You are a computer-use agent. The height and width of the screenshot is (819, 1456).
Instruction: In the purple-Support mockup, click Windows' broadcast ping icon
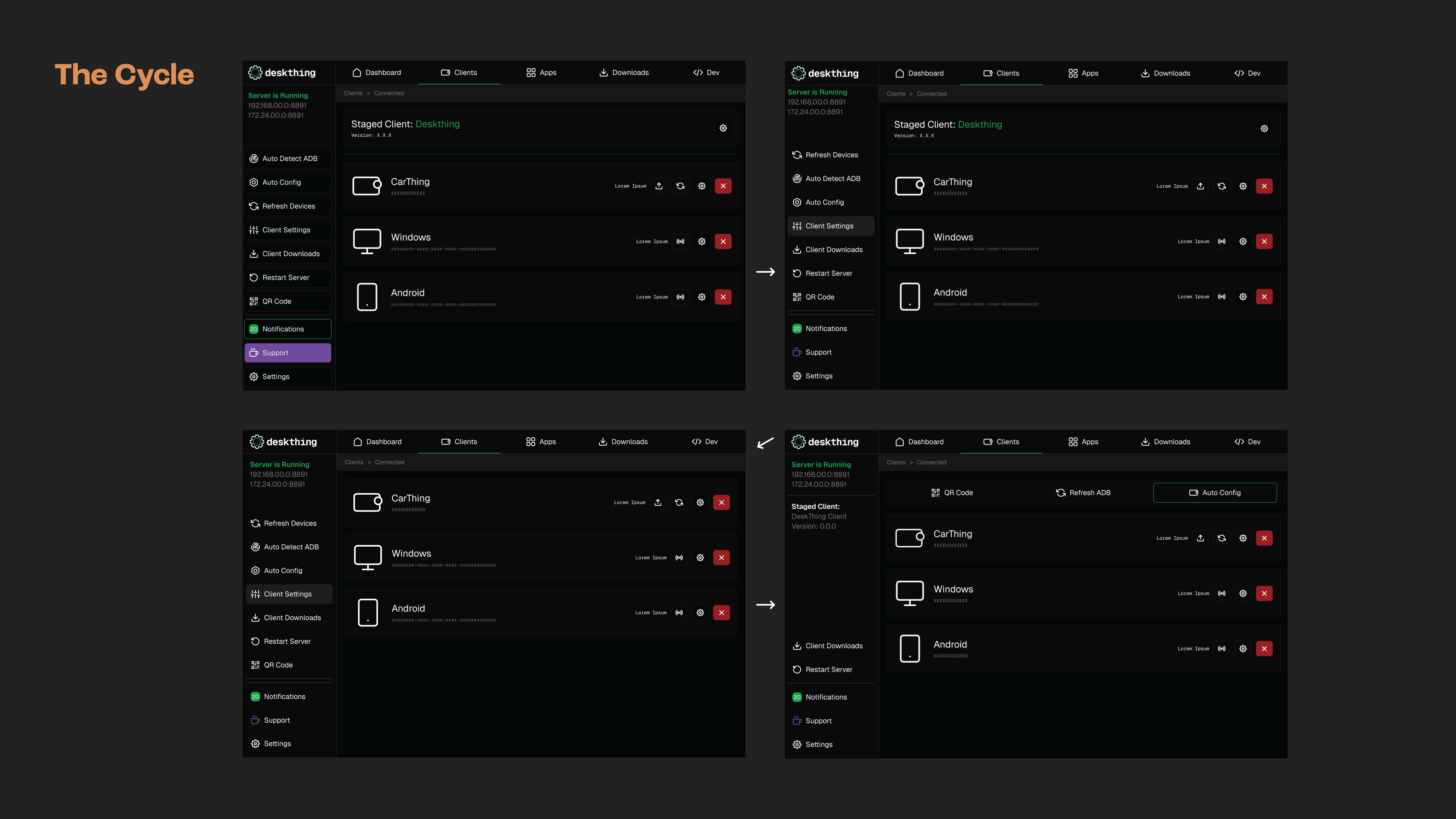681,241
